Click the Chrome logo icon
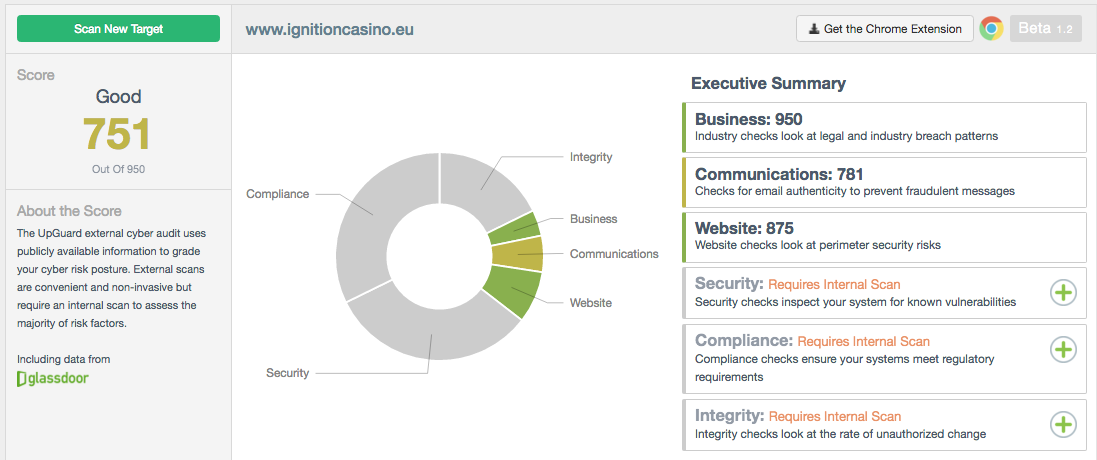This screenshot has width=1097, height=460. coord(991,29)
